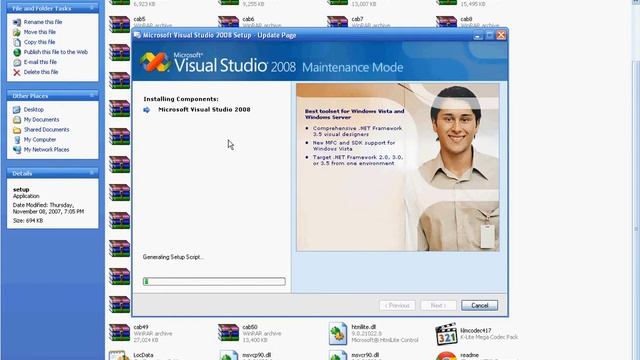The image size is (640, 360).
Task: Select the cab5 WinRAR archive icon
Action: pos(119,24)
